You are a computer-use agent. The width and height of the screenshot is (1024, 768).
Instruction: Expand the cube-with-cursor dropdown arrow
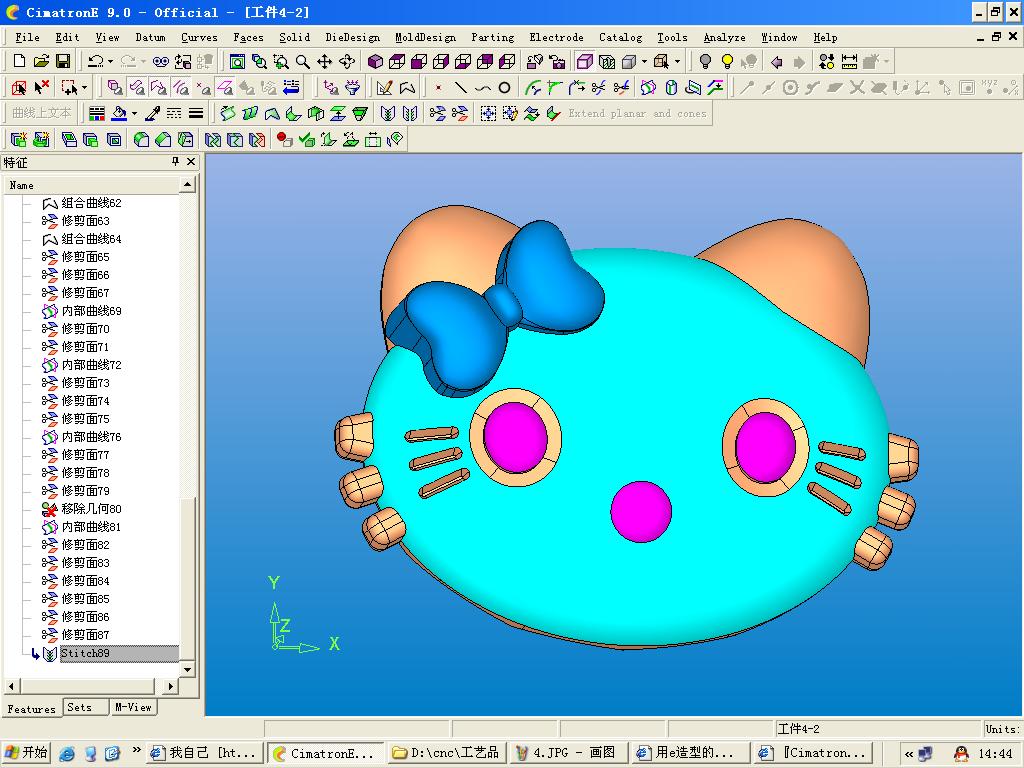point(677,61)
